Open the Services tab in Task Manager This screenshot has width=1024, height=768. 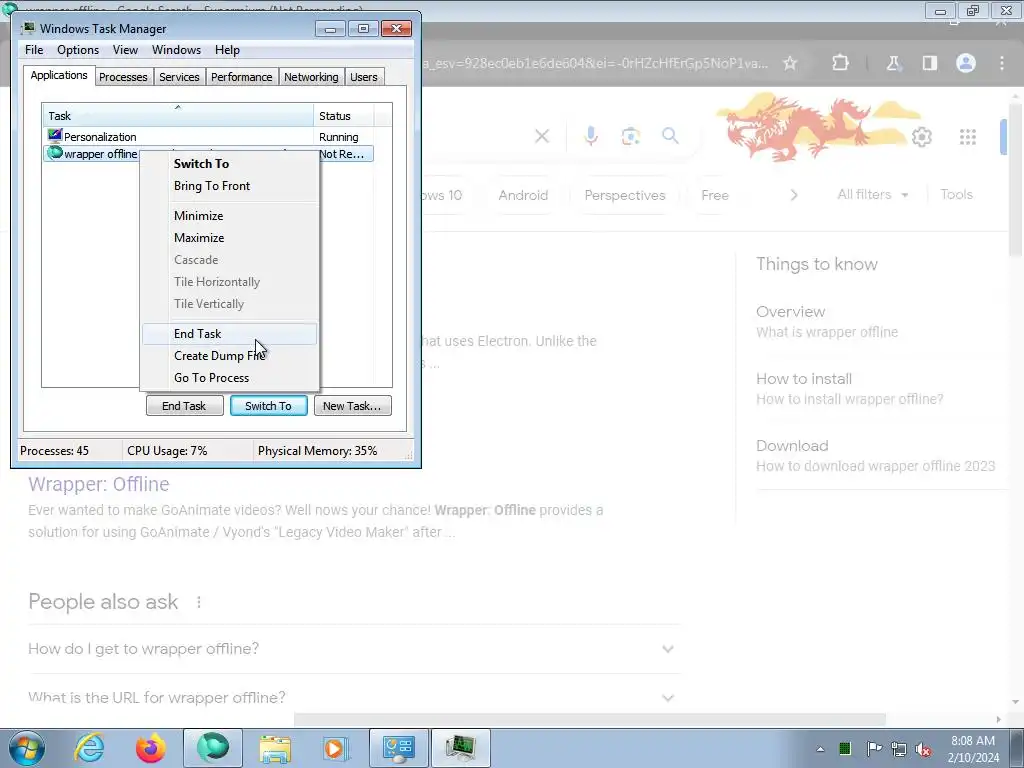click(179, 77)
